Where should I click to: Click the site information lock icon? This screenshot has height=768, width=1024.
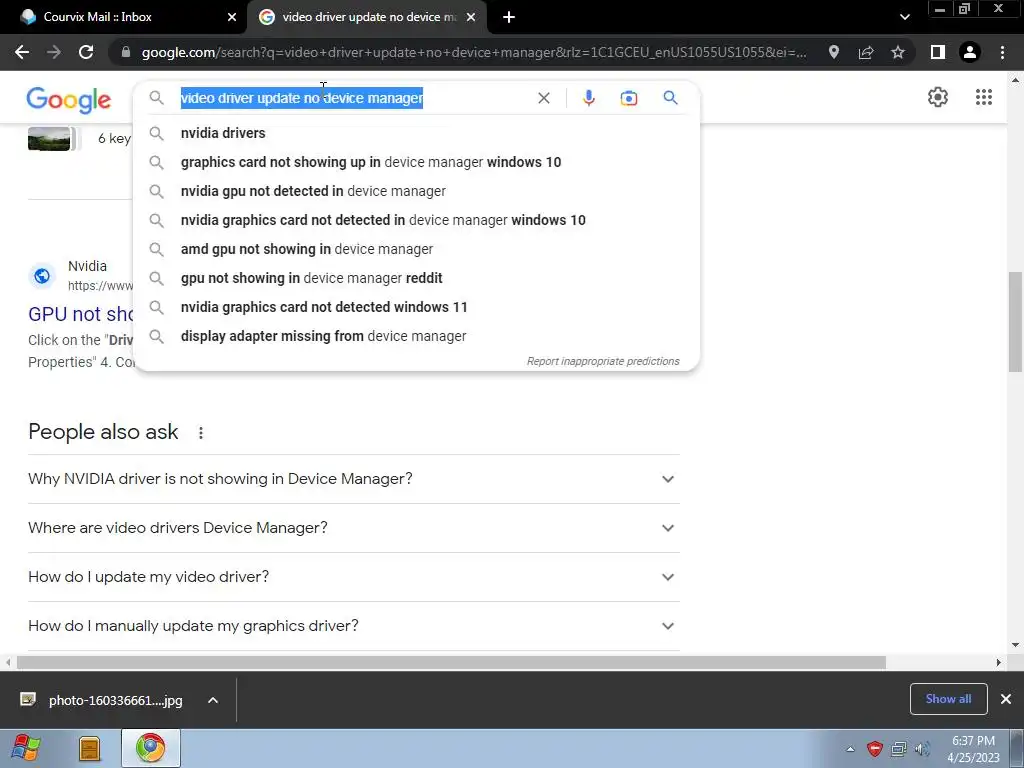pos(125,52)
